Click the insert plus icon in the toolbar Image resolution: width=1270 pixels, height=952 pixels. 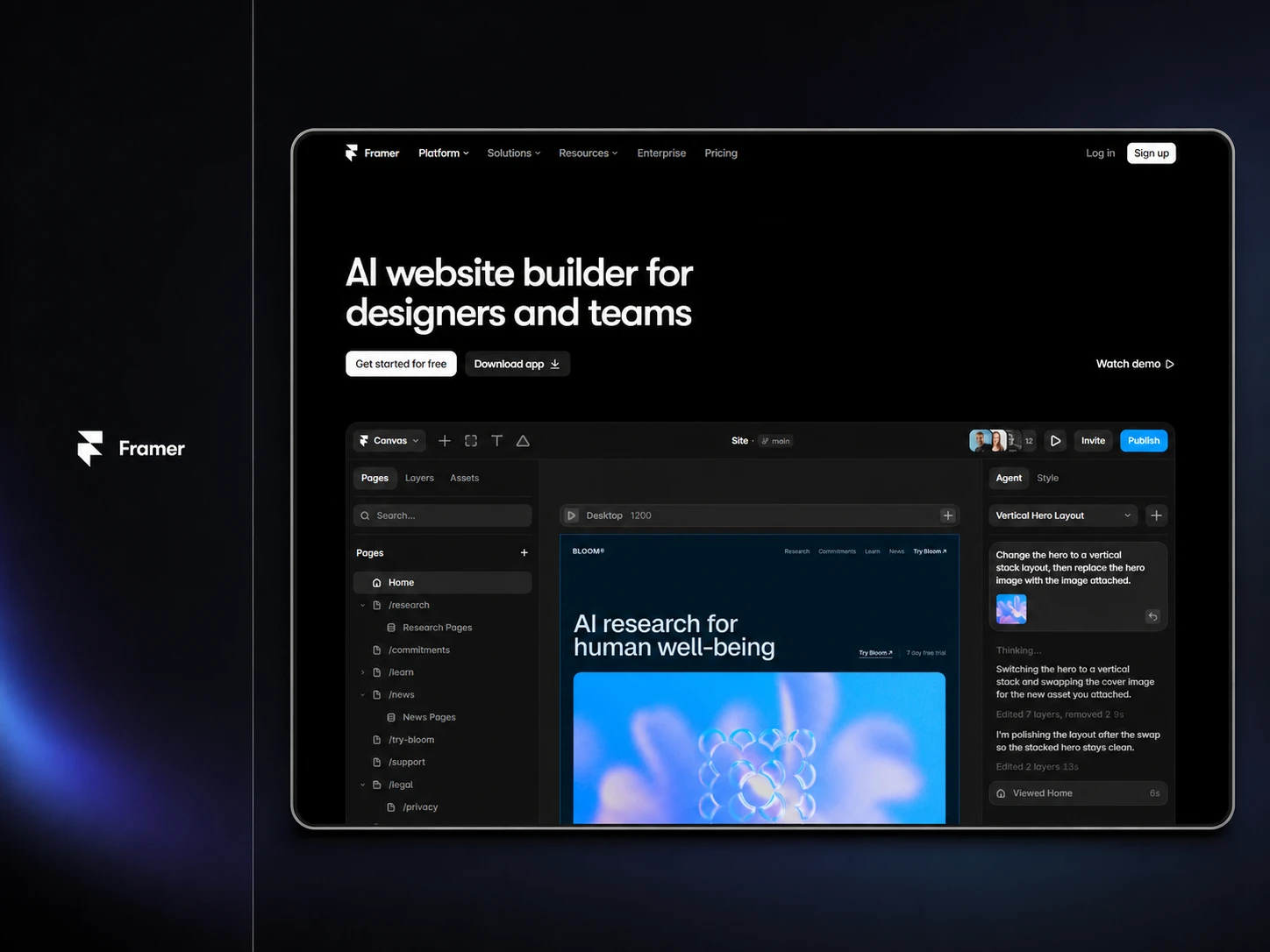(445, 441)
